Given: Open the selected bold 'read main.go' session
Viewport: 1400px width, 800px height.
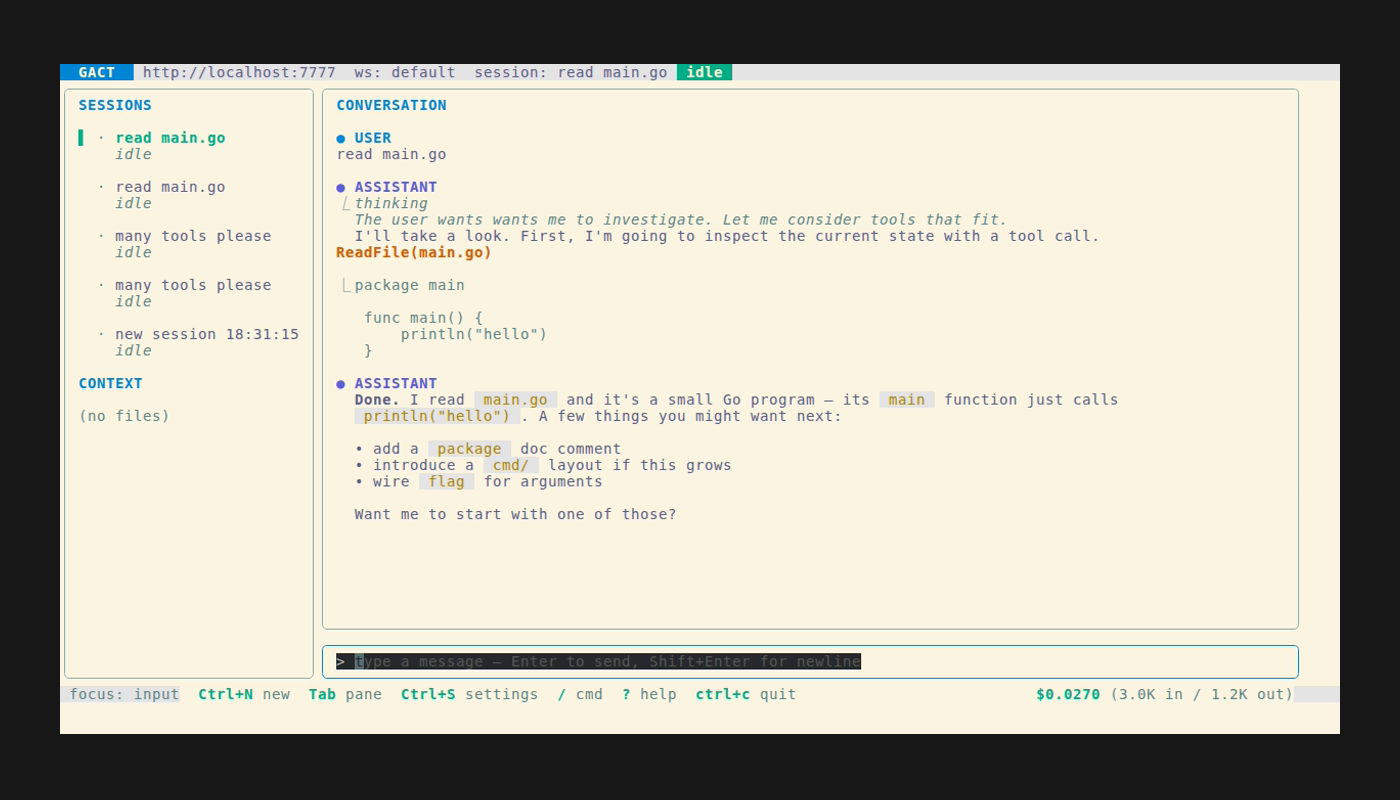Looking at the screenshot, I should (x=170, y=138).
